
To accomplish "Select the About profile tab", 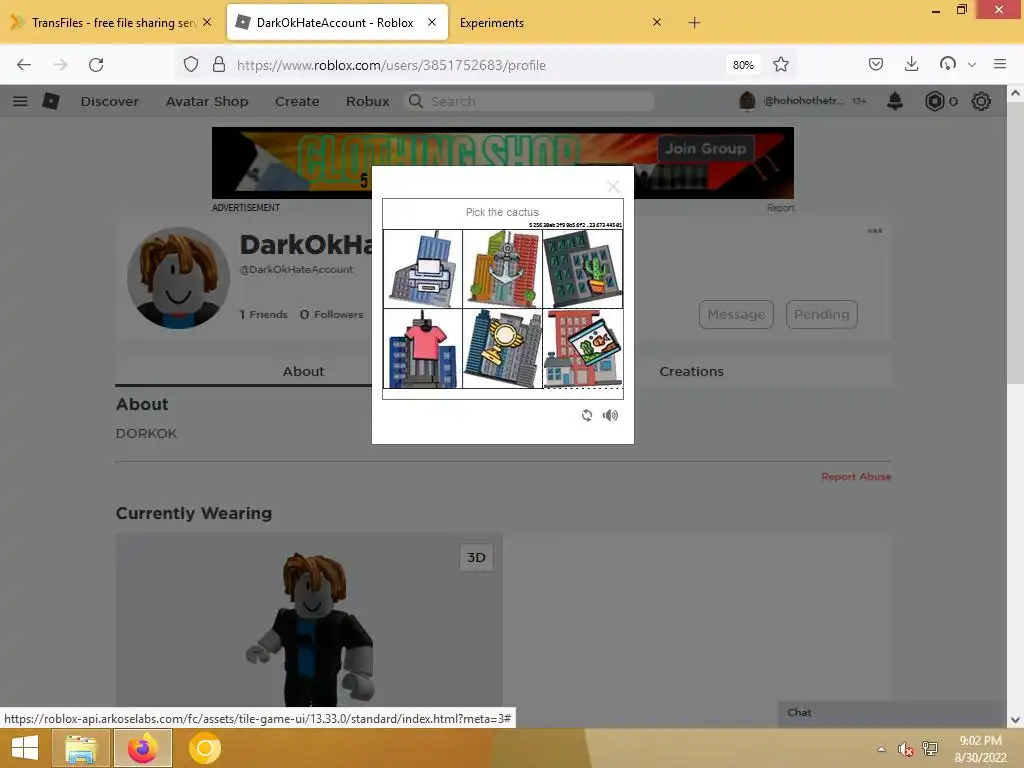I will pos(303,371).
